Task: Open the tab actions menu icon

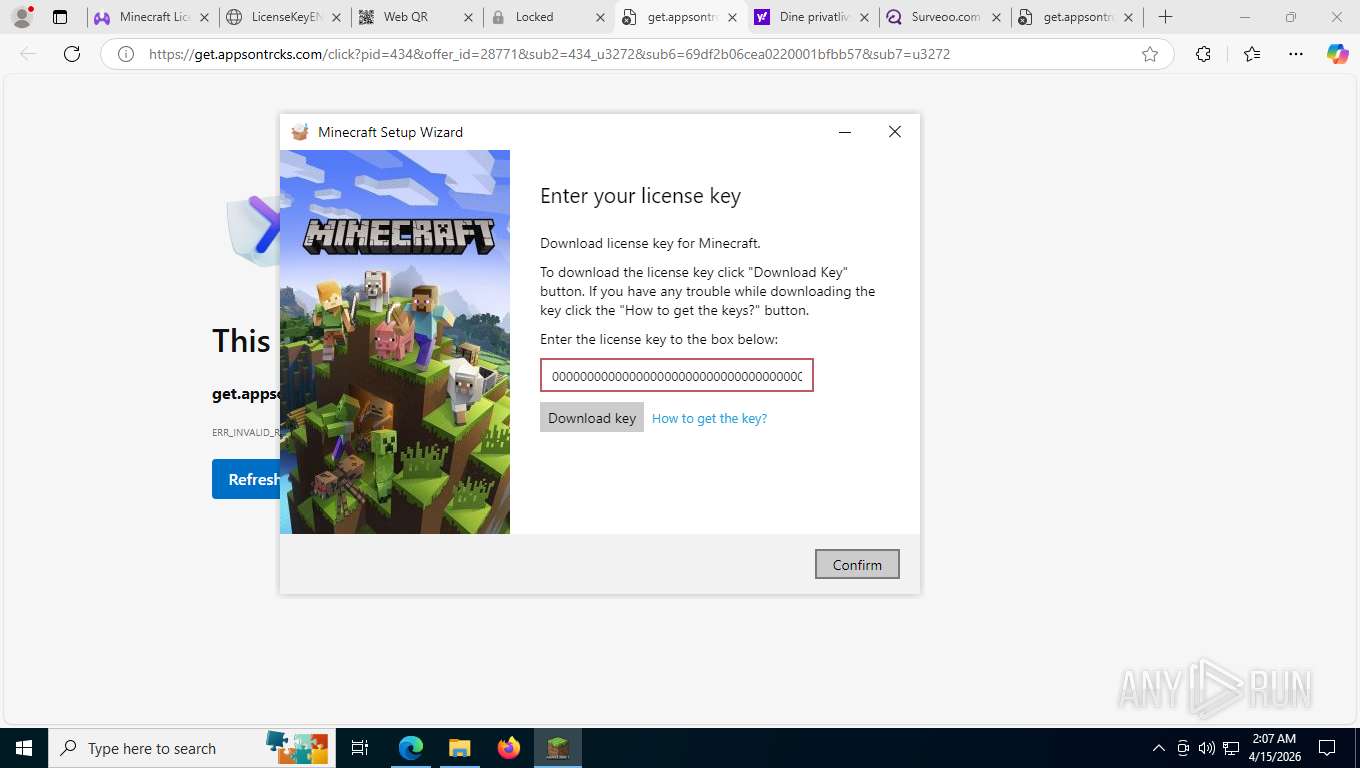Action: [x=60, y=17]
